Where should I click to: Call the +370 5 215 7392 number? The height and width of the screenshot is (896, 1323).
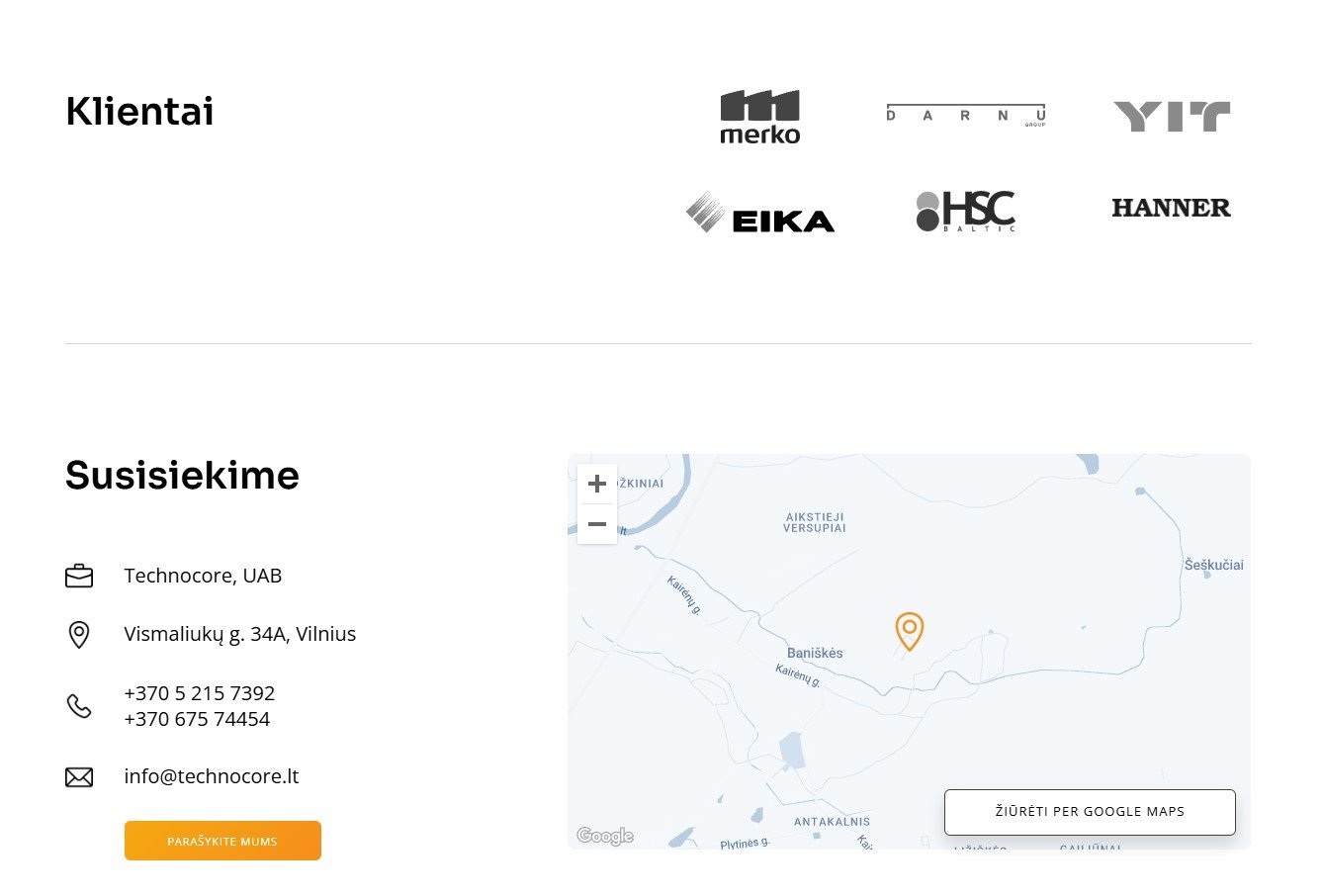(199, 693)
